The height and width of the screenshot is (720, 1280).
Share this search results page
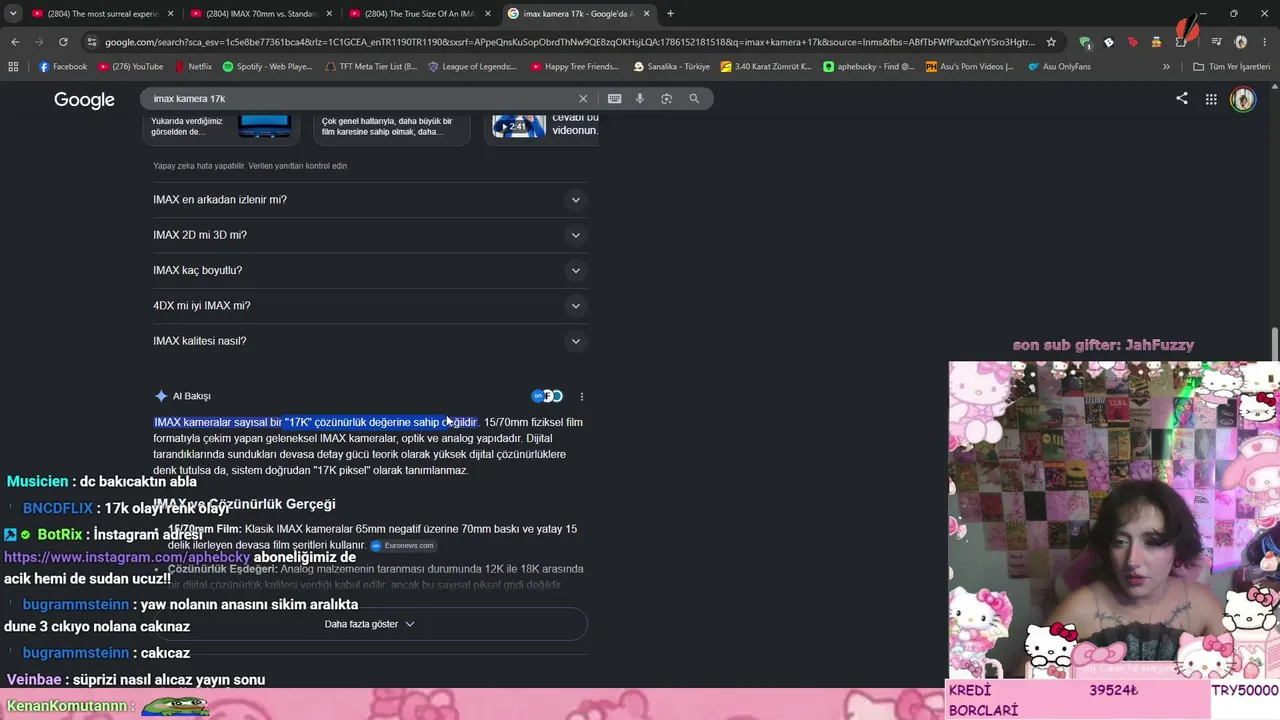click(x=1182, y=99)
